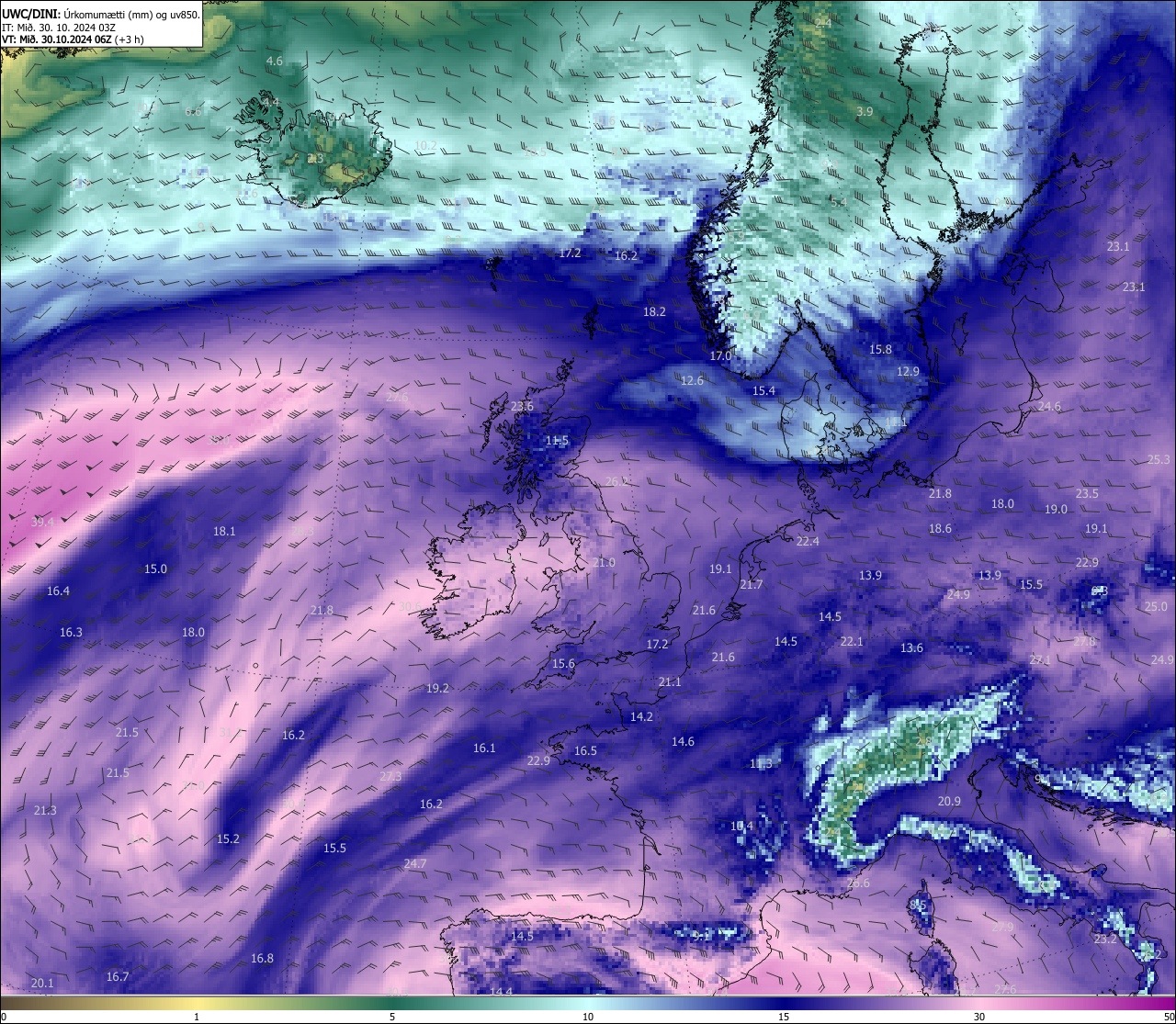The width and height of the screenshot is (1176, 1024).
Task: Click the 16.5 value label
Action: pyautogui.click(x=585, y=750)
